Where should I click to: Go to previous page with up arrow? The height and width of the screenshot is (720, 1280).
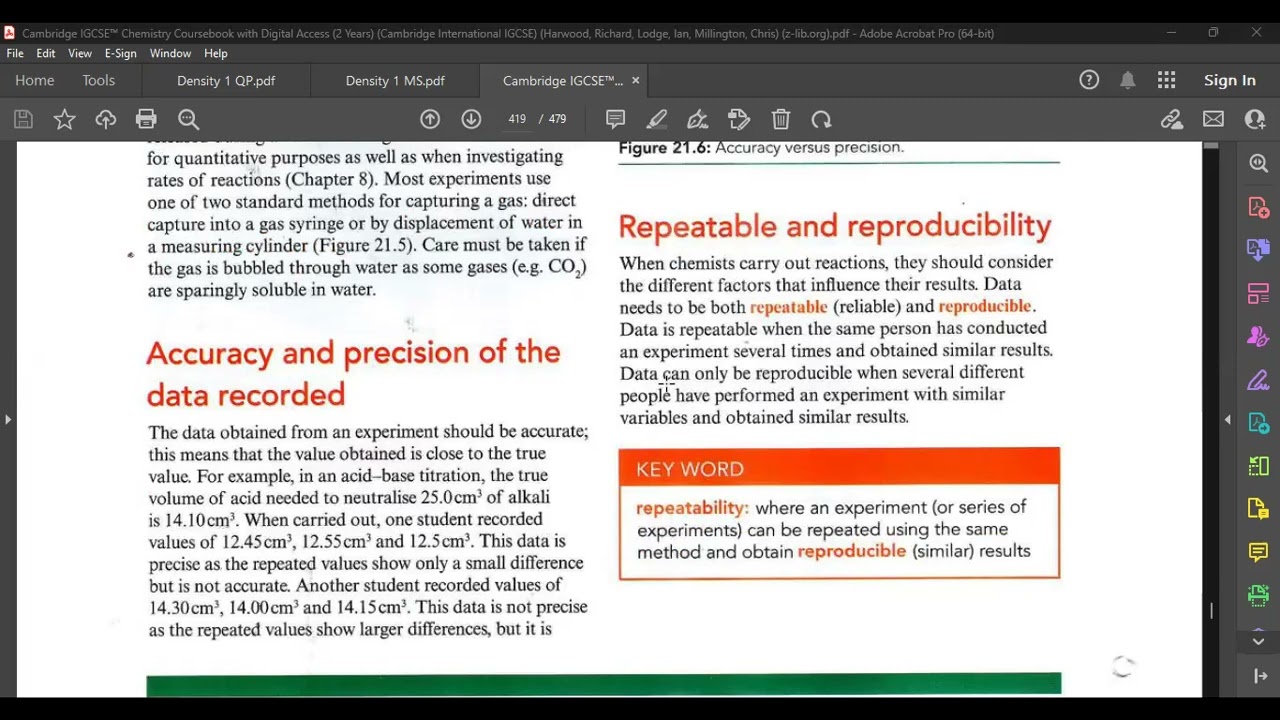(430, 120)
